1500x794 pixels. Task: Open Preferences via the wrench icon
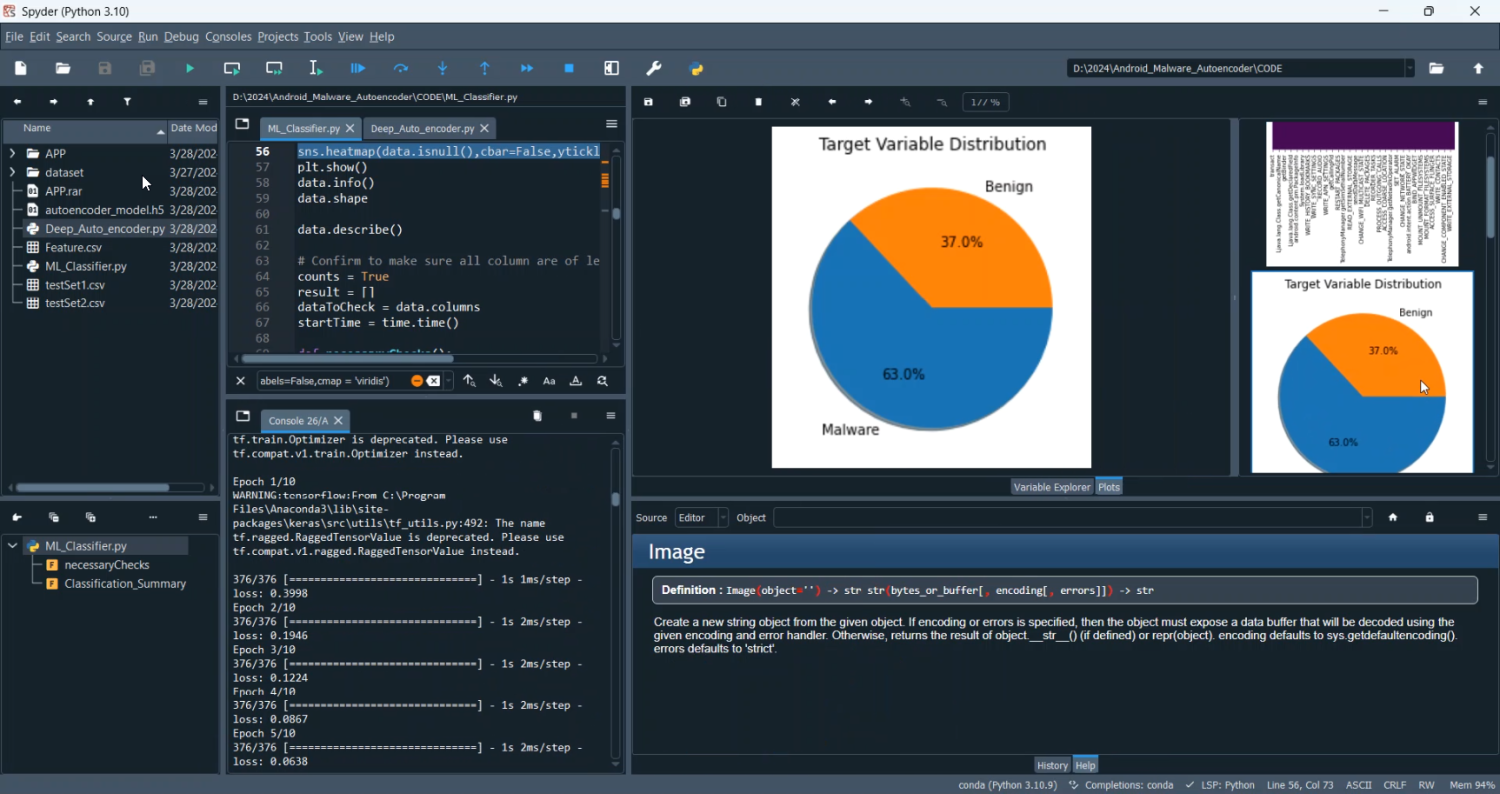(x=654, y=68)
